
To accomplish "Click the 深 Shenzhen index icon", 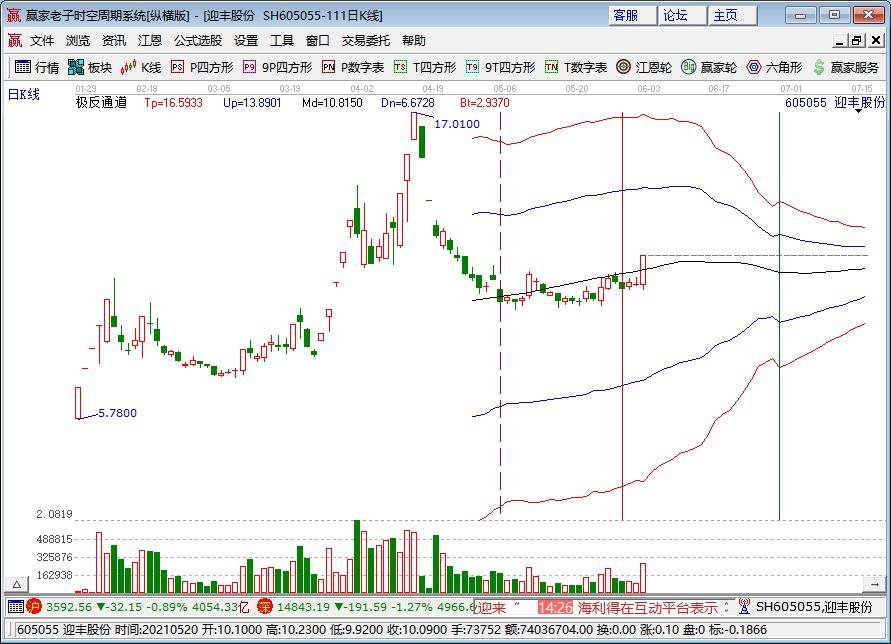I will 265,606.
